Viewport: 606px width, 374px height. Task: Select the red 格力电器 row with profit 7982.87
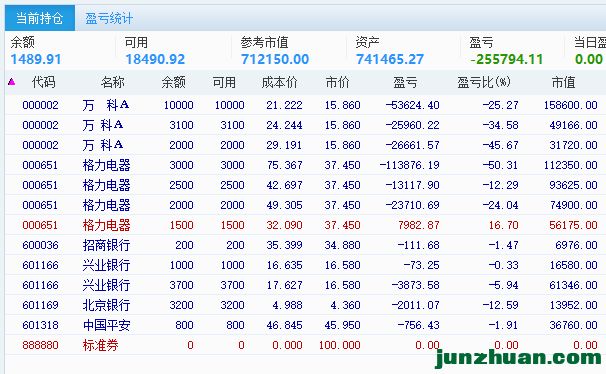(305, 225)
